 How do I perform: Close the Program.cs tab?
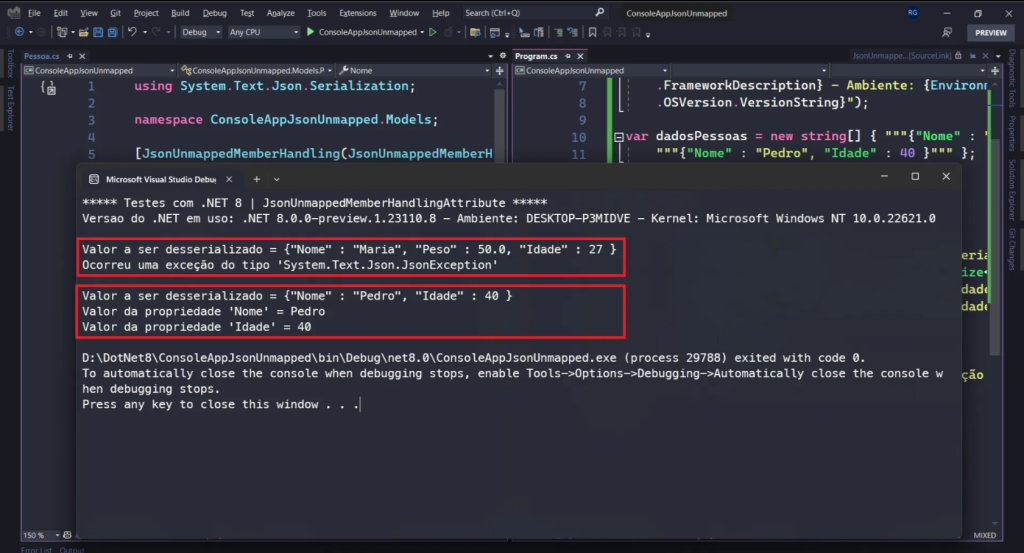click(580, 56)
